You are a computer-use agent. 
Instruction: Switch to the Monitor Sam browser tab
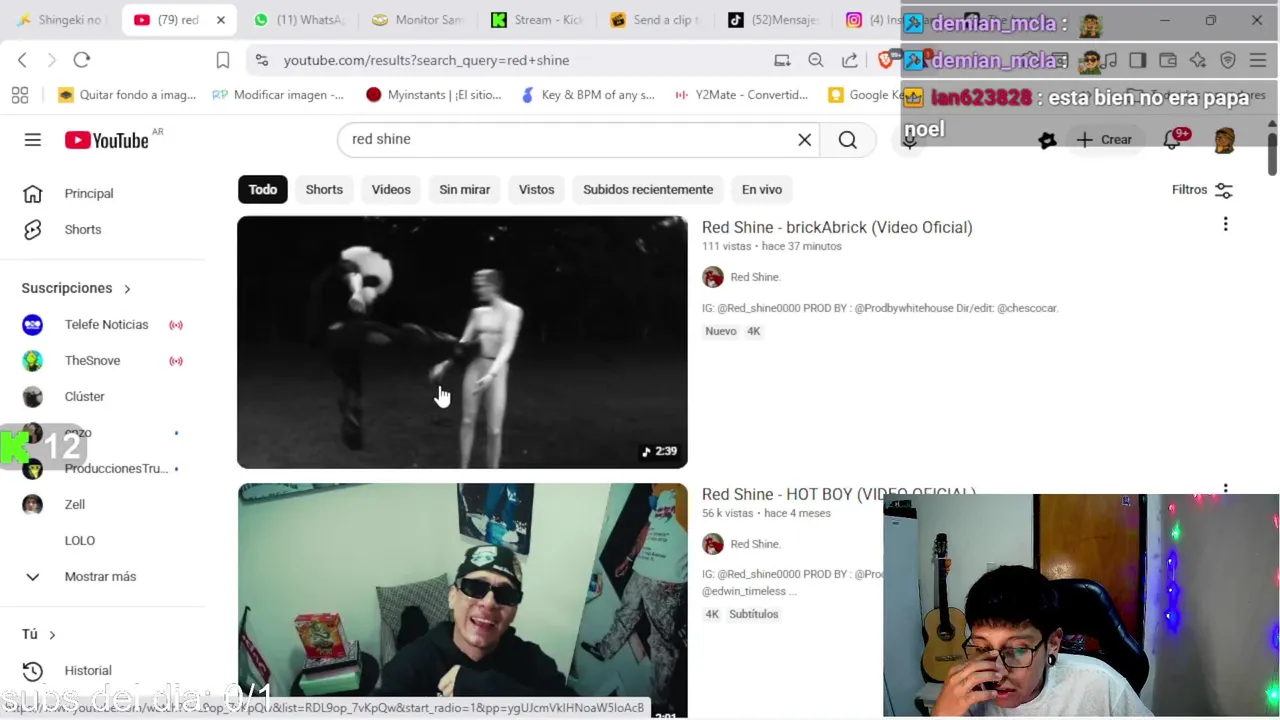(x=418, y=20)
